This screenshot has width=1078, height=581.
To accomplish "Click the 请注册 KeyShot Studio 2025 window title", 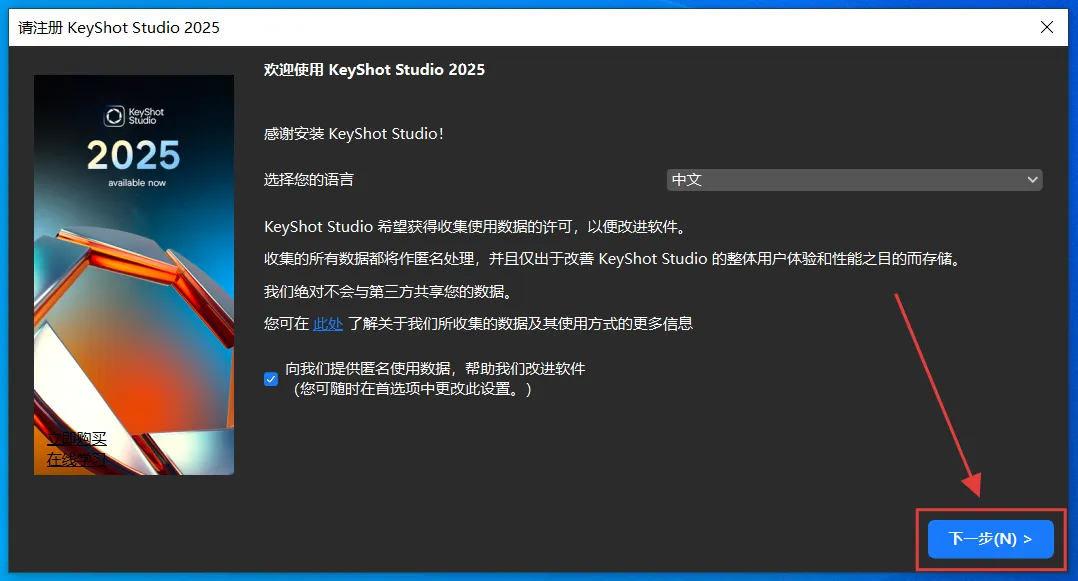I will pyautogui.click(x=119, y=28).
